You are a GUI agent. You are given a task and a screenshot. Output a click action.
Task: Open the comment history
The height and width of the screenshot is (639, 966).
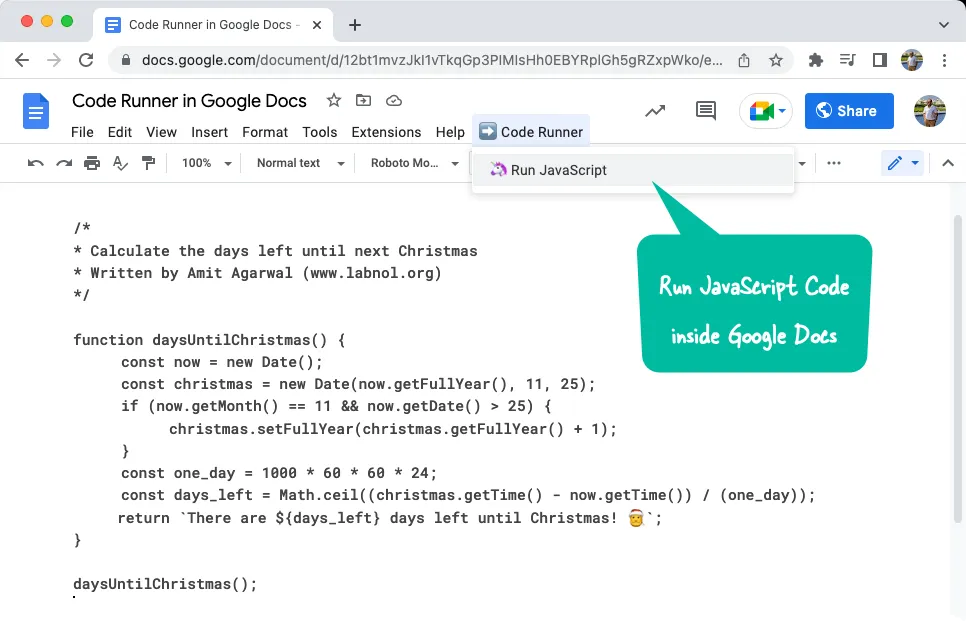point(705,110)
